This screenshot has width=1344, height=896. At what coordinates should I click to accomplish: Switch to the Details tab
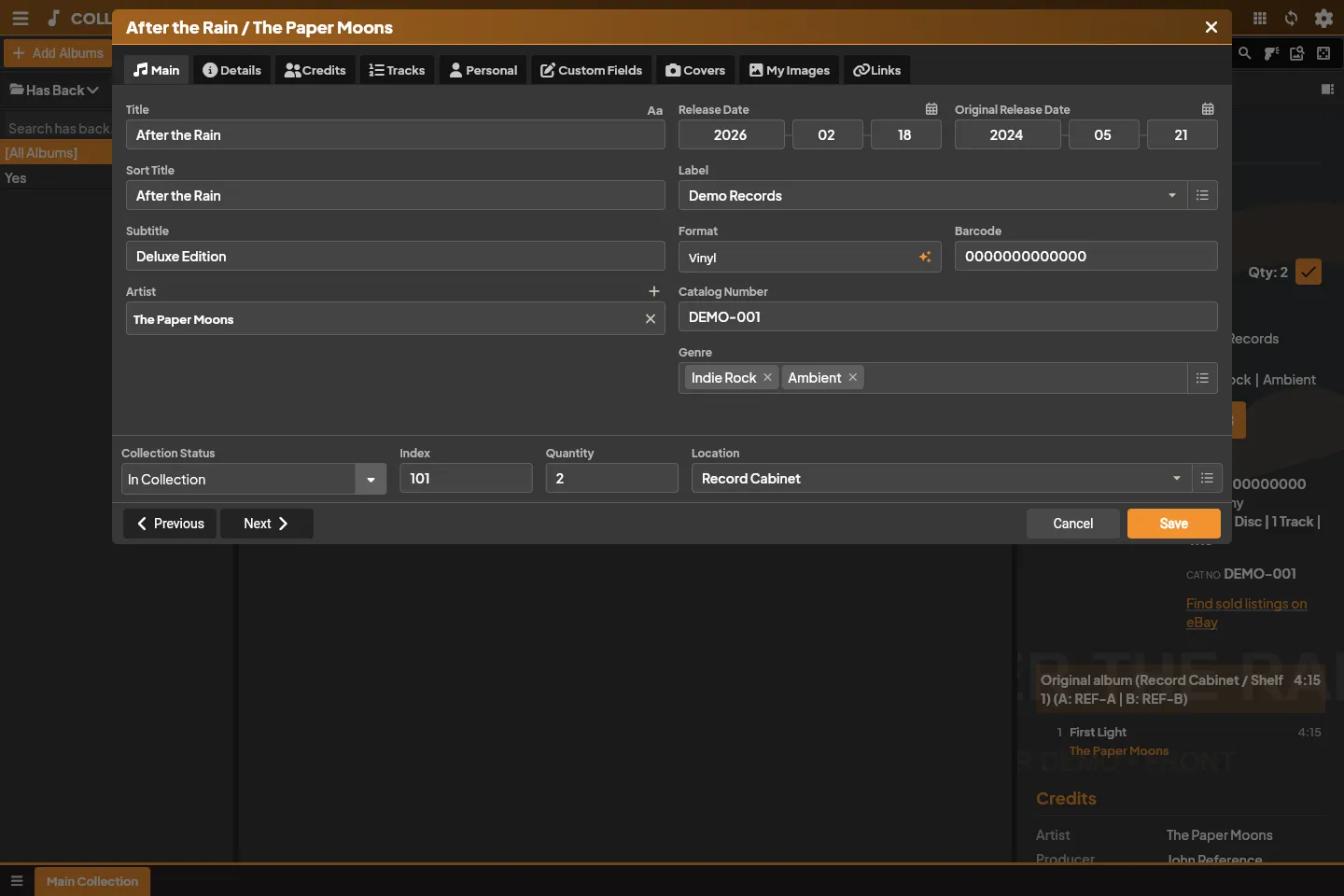pos(232,70)
